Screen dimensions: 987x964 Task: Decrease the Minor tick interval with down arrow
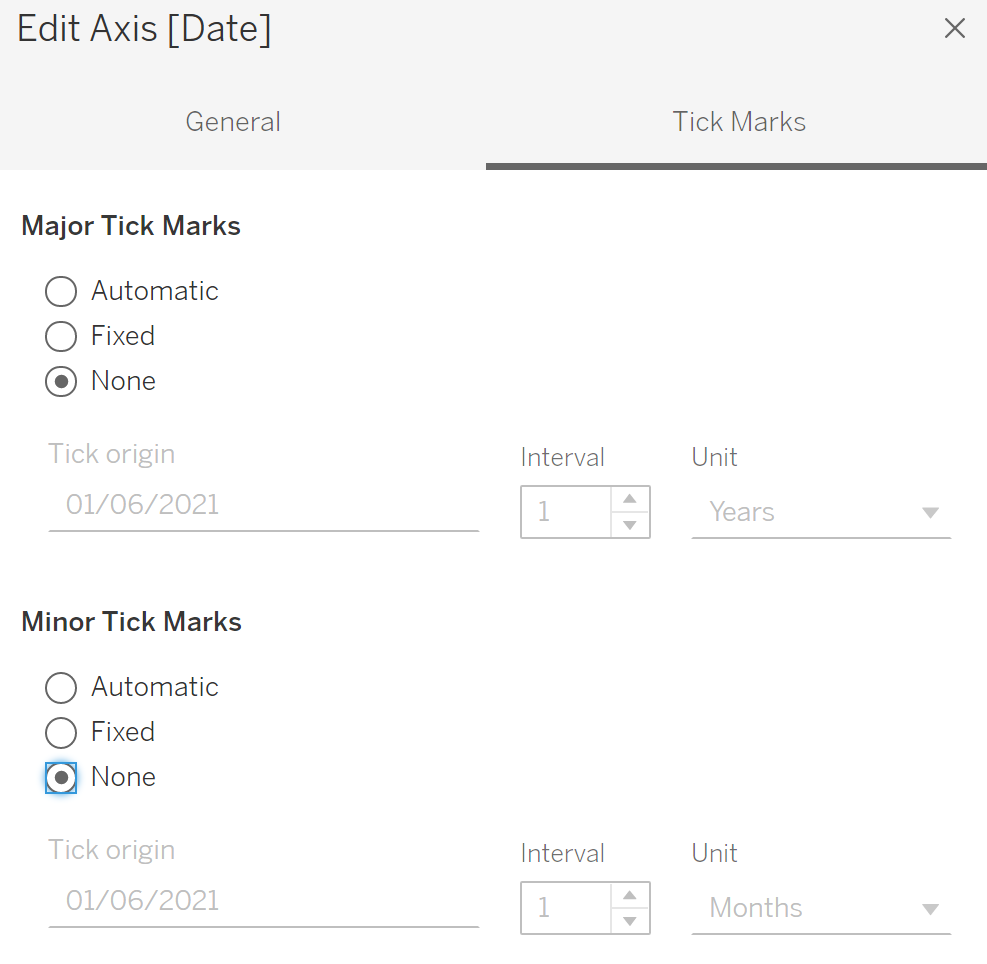click(x=630, y=921)
